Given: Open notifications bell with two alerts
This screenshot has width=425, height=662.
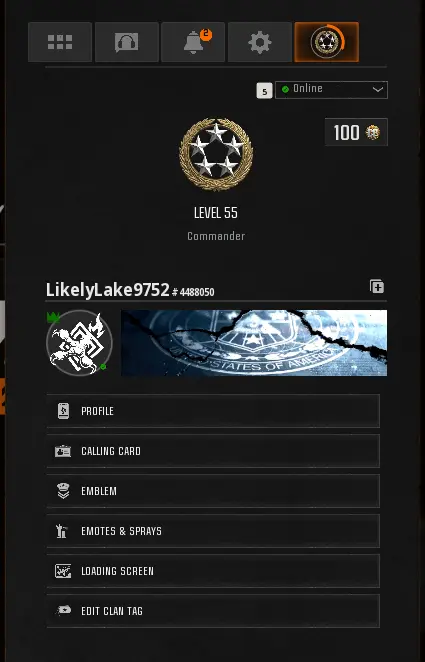Looking at the screenshot, I should click(x=193, y=42).
